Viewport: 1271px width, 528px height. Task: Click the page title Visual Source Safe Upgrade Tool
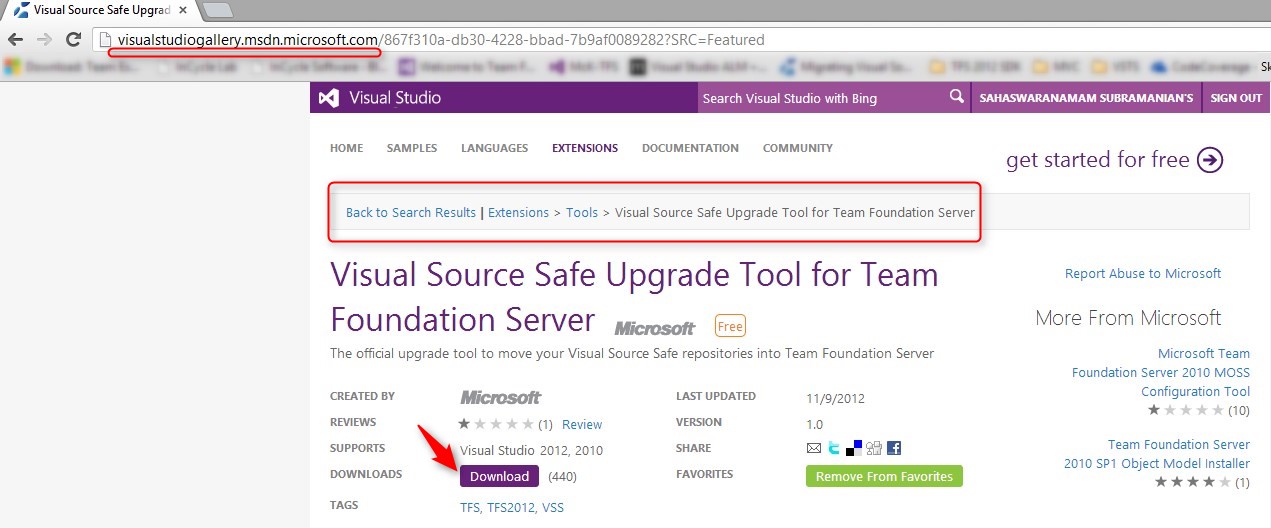[x=634, y=297]
